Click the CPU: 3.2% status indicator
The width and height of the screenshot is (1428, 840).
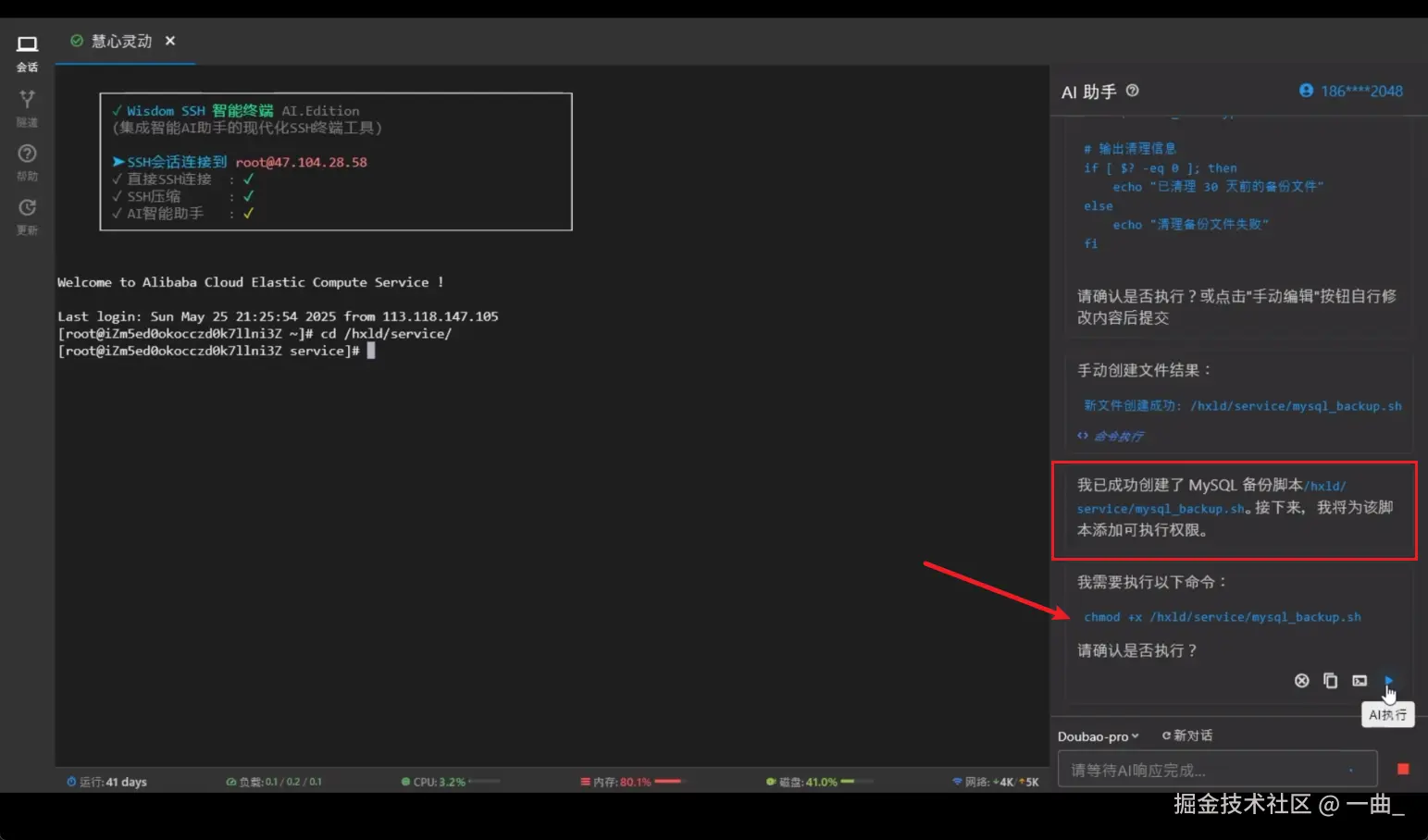(433, 782)
